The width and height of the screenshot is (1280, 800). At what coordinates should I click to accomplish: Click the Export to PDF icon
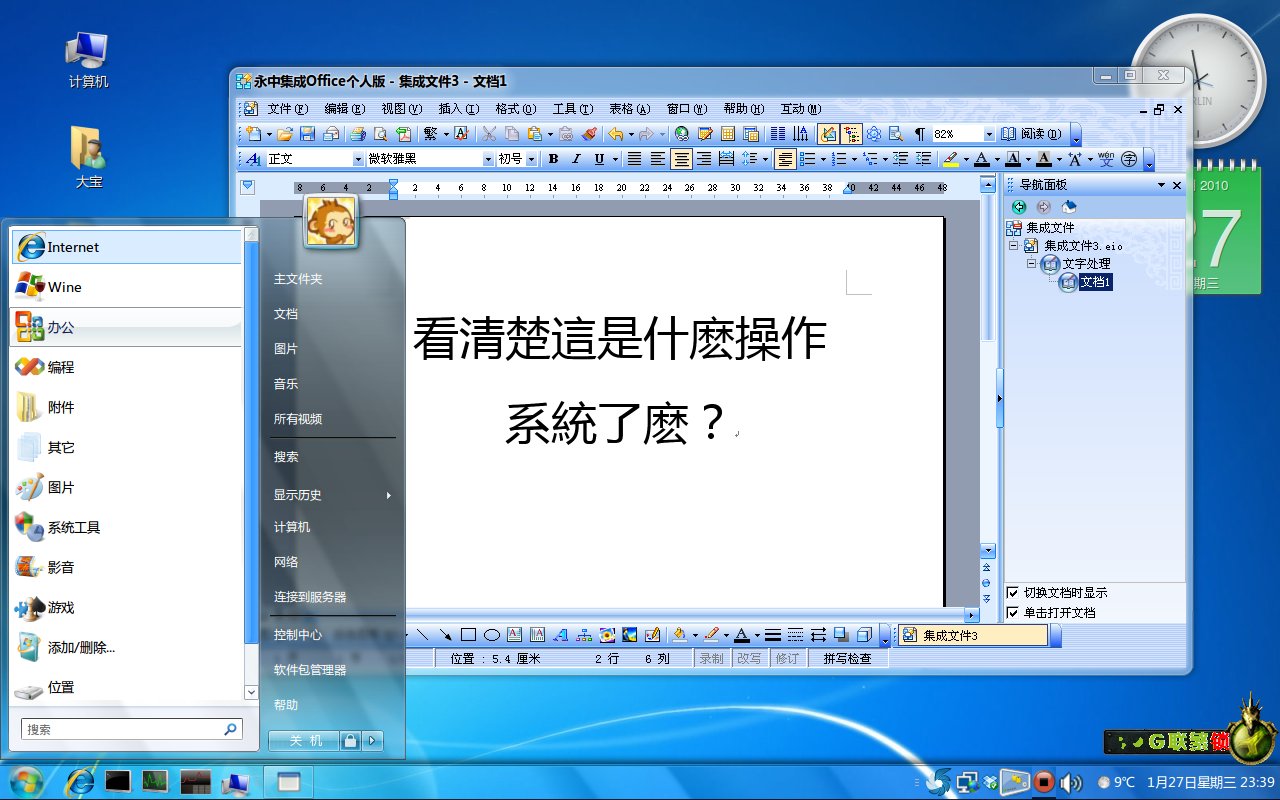tap(403, 133)
